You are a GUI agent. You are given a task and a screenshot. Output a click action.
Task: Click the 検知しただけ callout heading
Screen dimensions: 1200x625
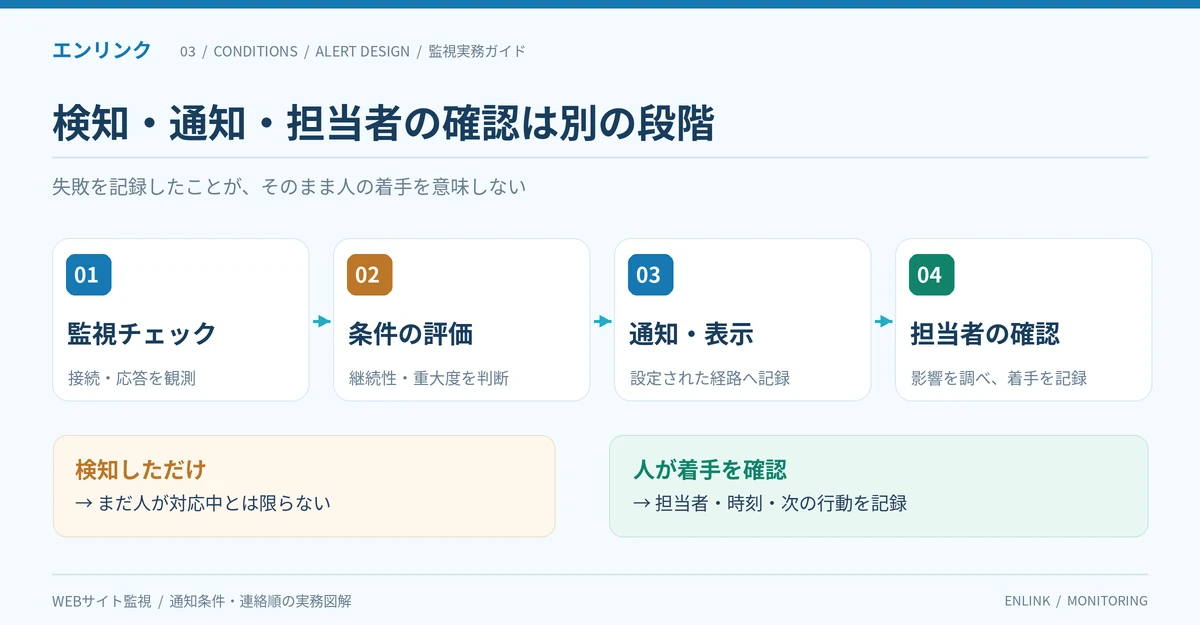(140, 469)
